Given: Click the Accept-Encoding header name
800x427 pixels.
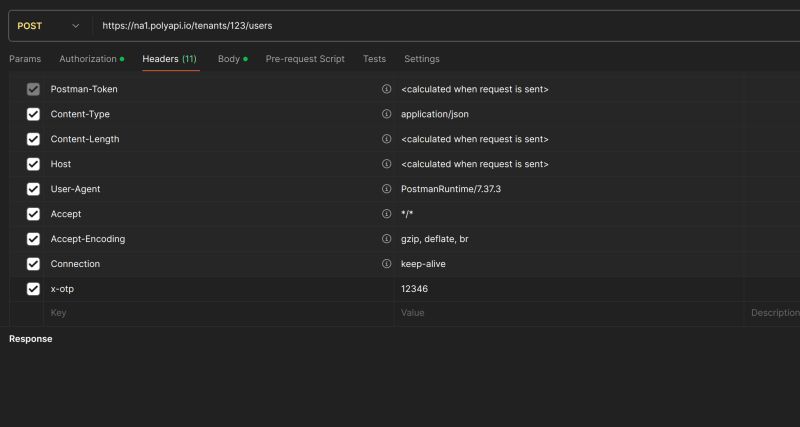Looking at the screenshot, I should coord(88,239).
